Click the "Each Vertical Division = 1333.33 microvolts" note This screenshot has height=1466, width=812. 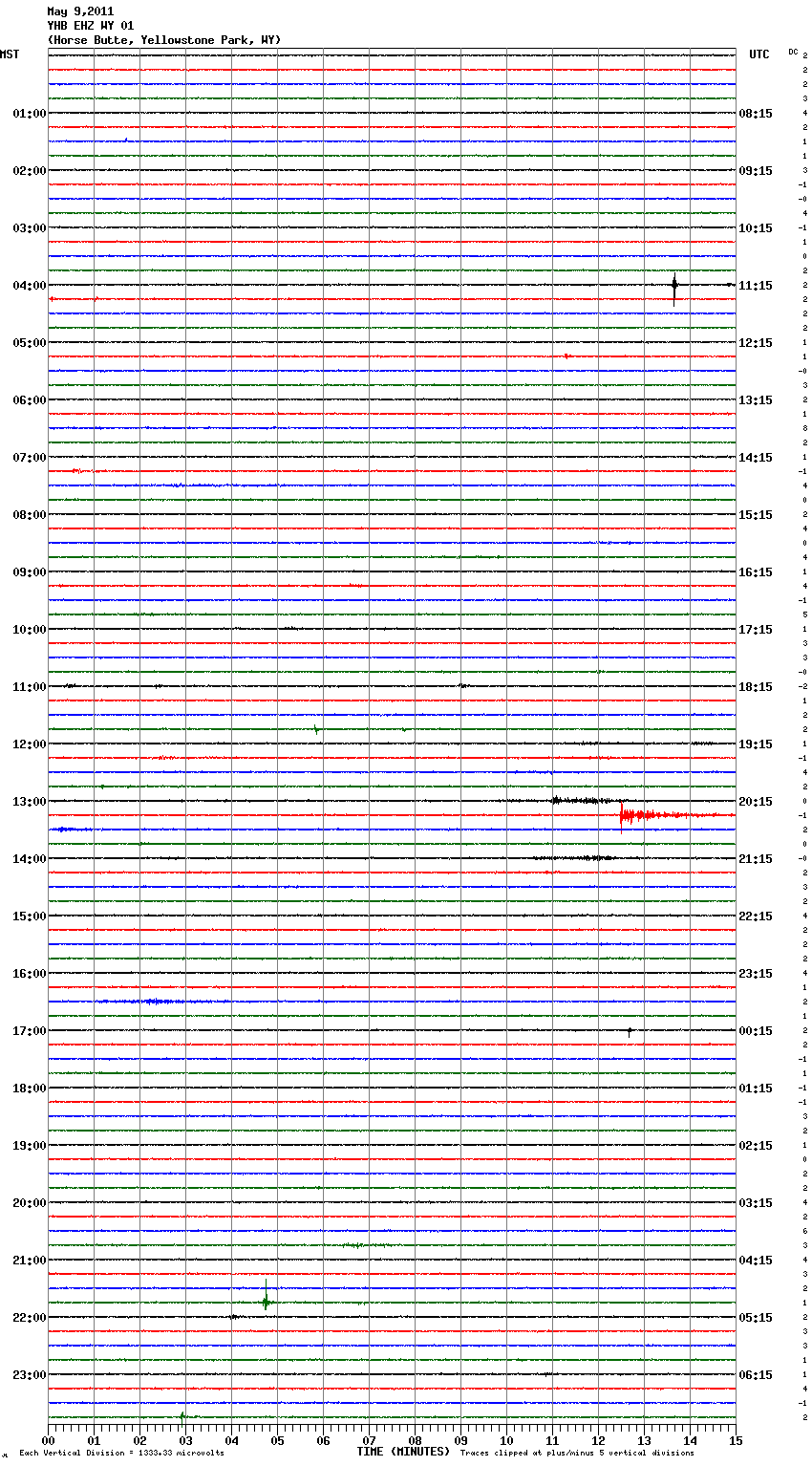[x=122, y=1454]
